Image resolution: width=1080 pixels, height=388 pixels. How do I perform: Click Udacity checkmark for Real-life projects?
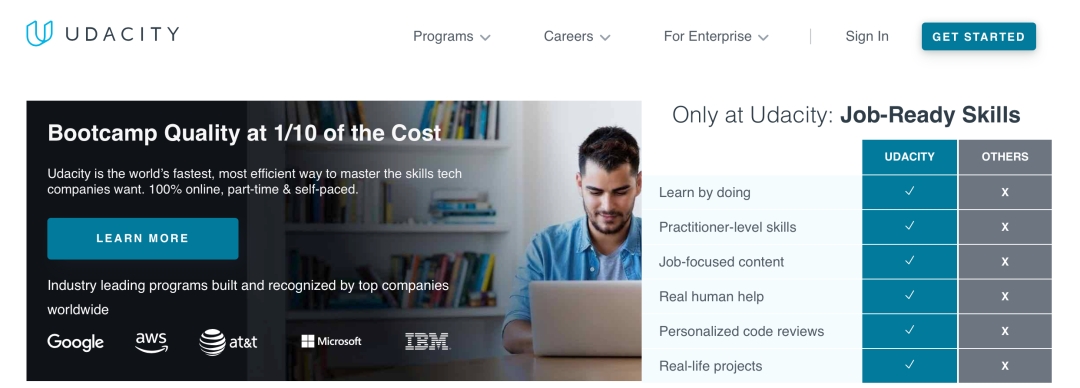909,365
